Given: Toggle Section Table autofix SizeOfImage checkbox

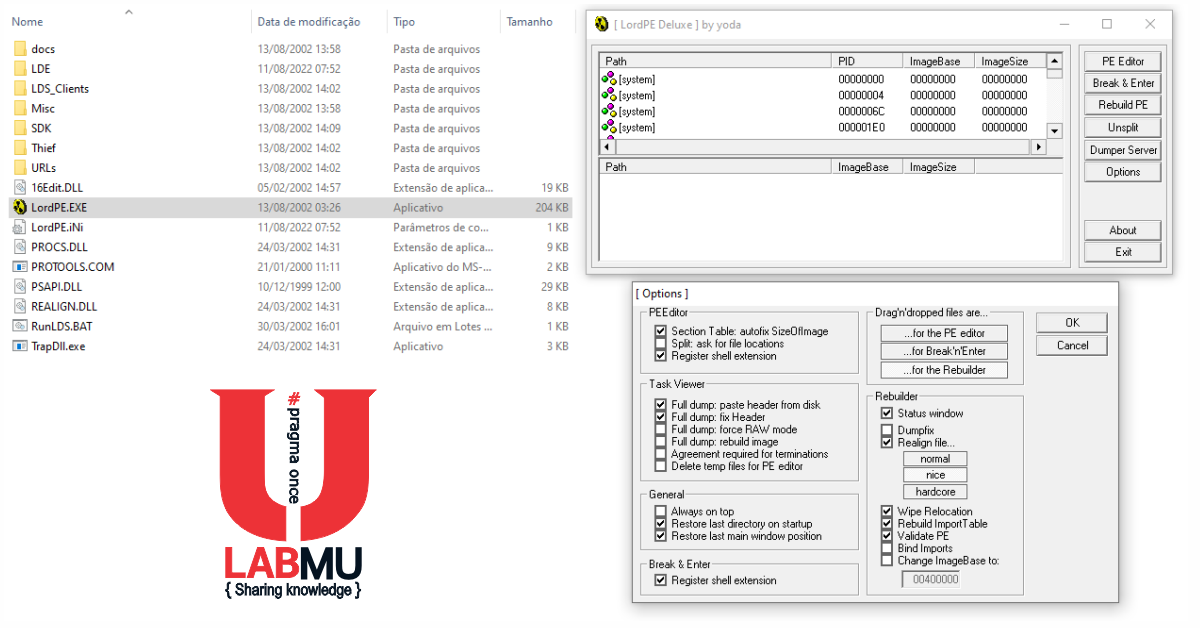Looking at the screenshot, I should click(x=660, y=331).
